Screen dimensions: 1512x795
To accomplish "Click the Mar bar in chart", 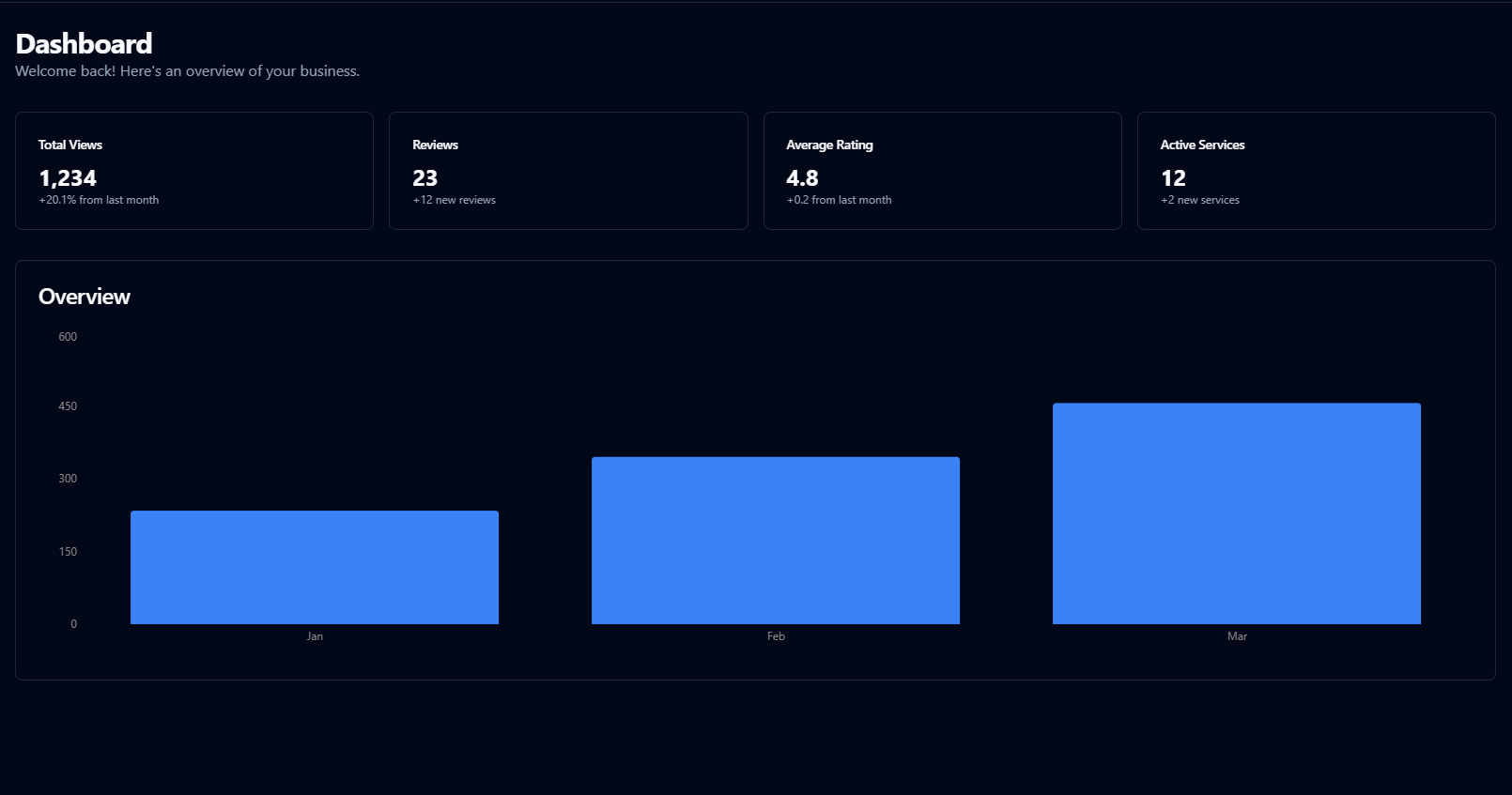I will (x=1237, y=513).
